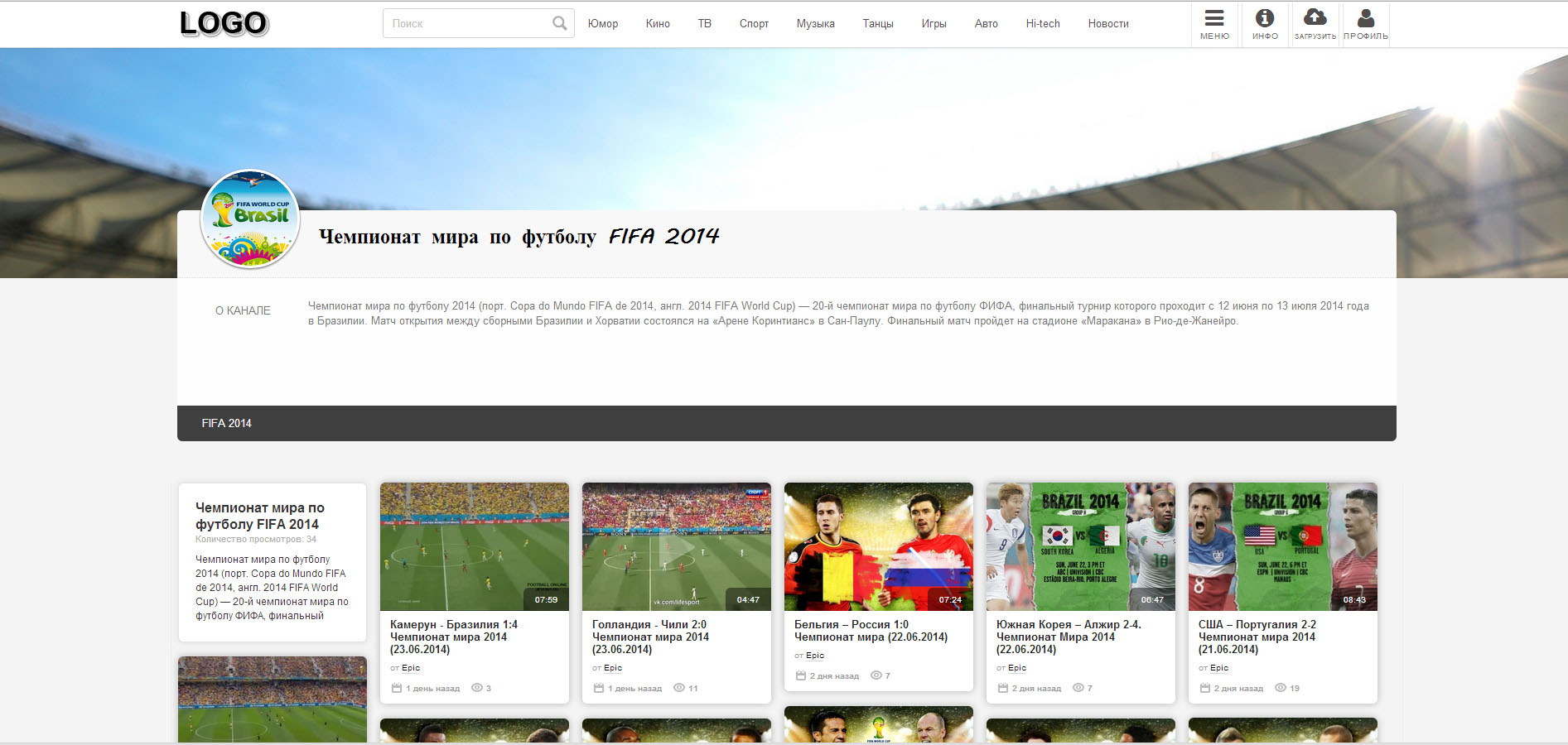Image resolution: width=1568 pixels, height=745 pixels.
Task: Open the Музыка category
Action: [x=816, y=23]
